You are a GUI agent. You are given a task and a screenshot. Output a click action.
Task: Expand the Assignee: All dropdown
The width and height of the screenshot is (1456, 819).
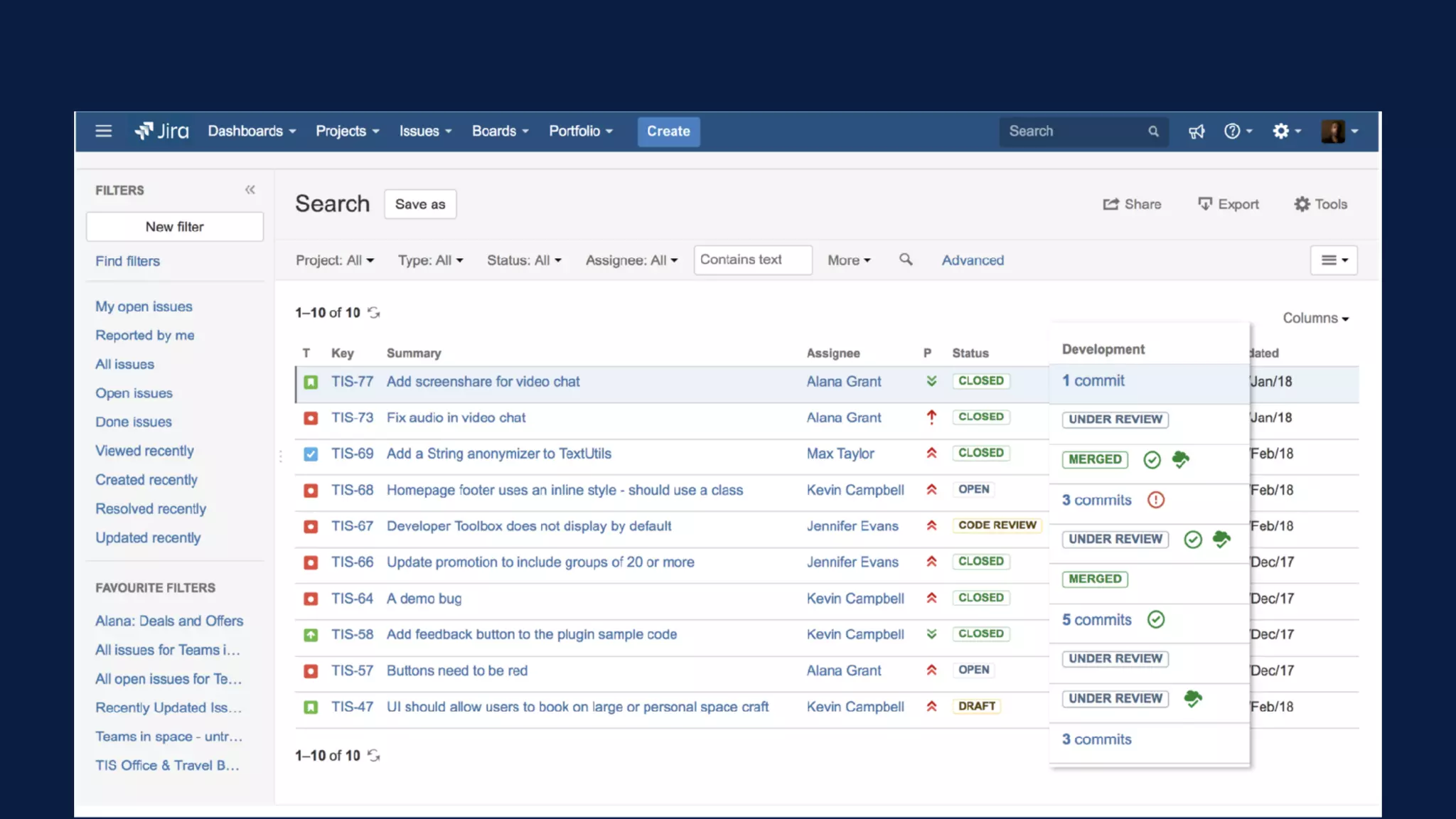(631, 260)
